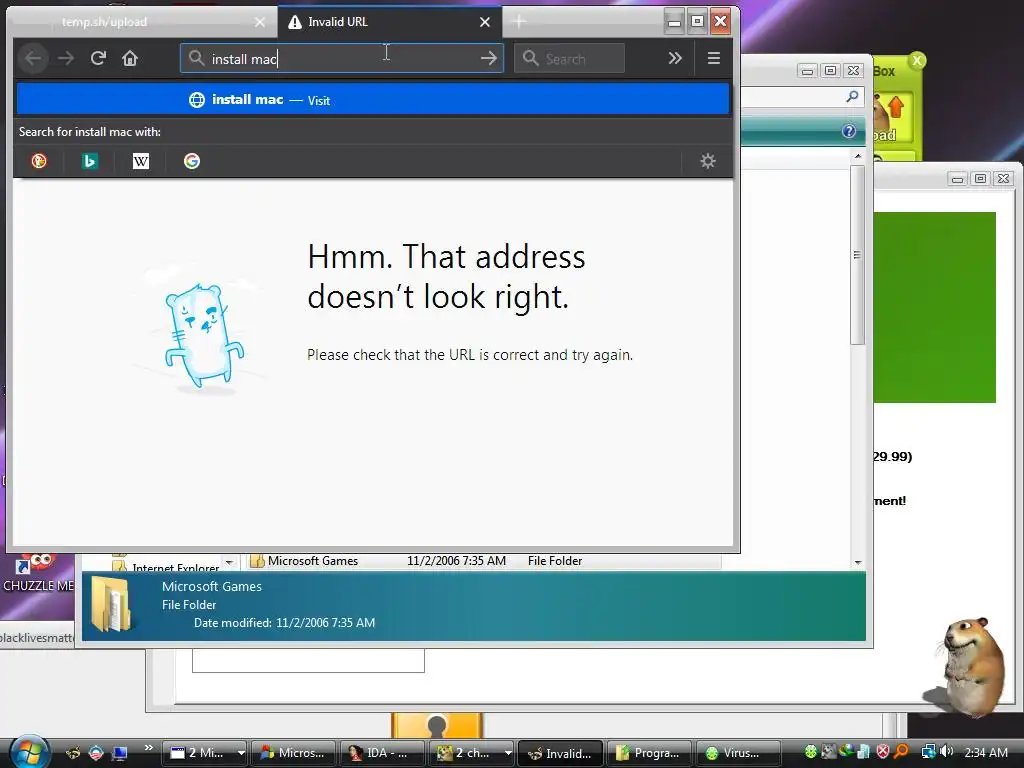The image size is (1024, 768).
Task: Expand 2 ch... taskbar group dropdown arrow
Action: [x=508, y=753]
